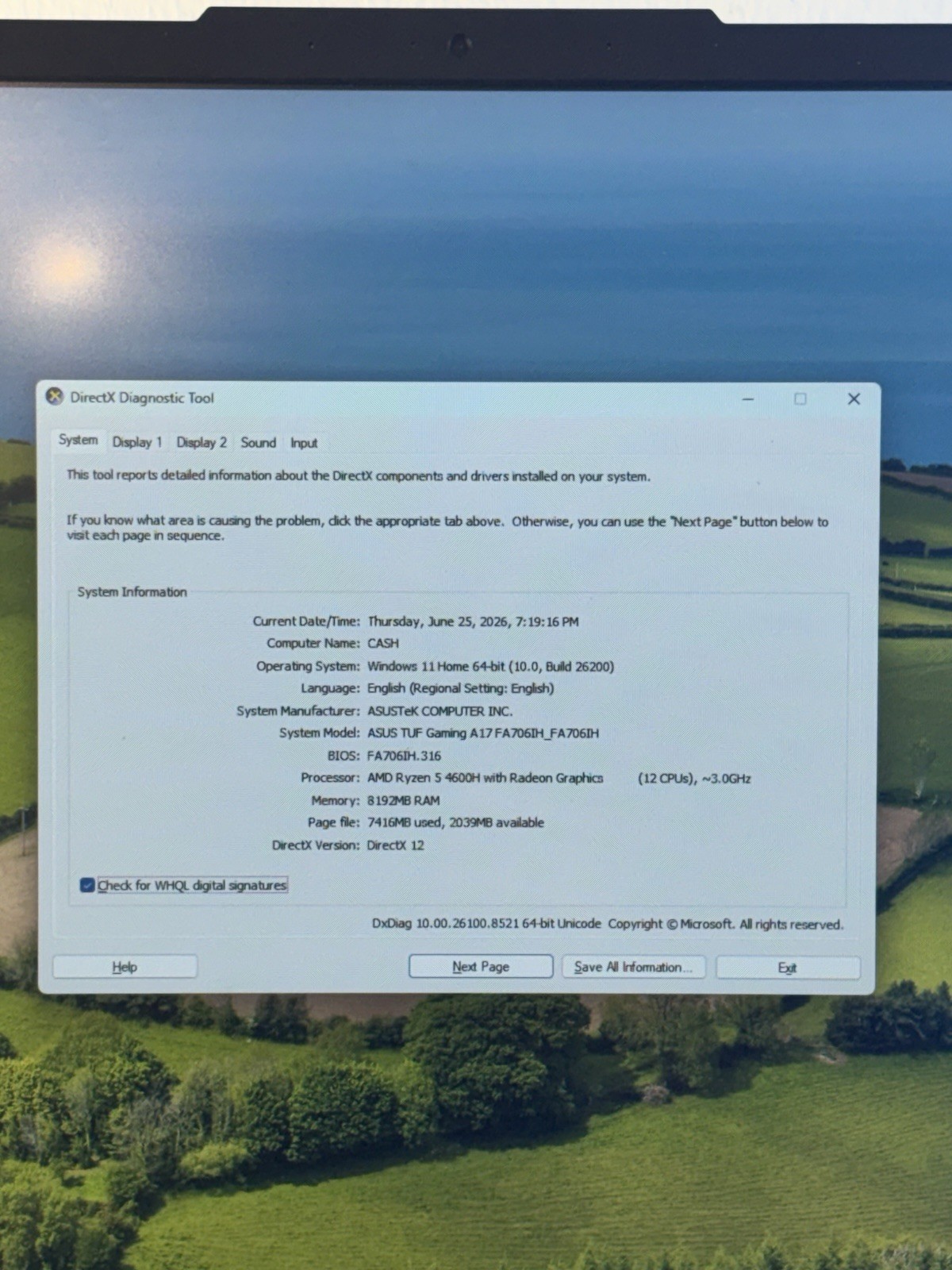Open the Input tab
Viewport: 952px width, 1270px height.
pos(304,443)
